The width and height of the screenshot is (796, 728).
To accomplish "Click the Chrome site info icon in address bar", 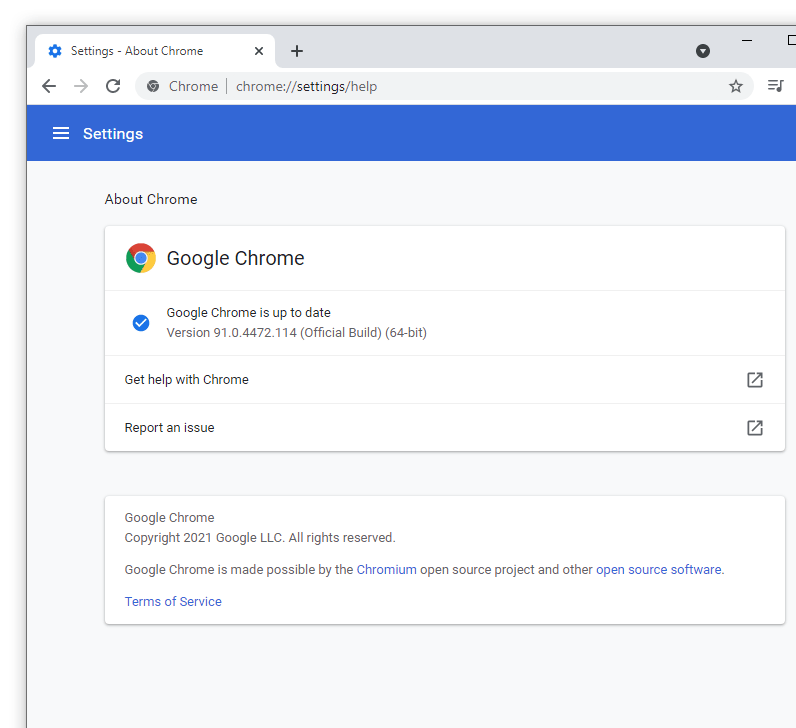I will 153,86.
